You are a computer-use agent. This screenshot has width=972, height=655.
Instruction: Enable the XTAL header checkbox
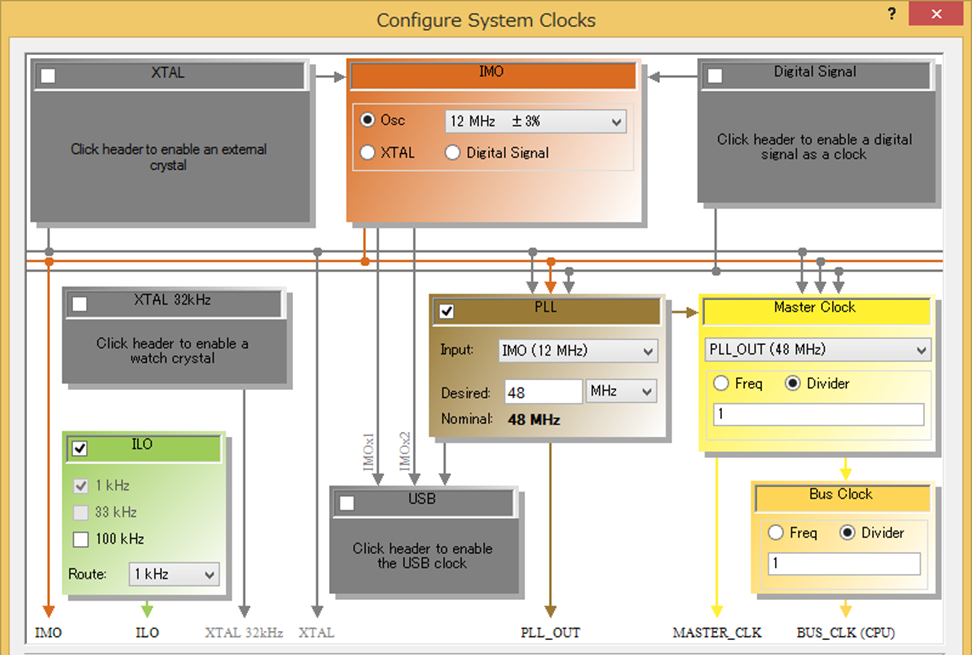click(48, 76)
